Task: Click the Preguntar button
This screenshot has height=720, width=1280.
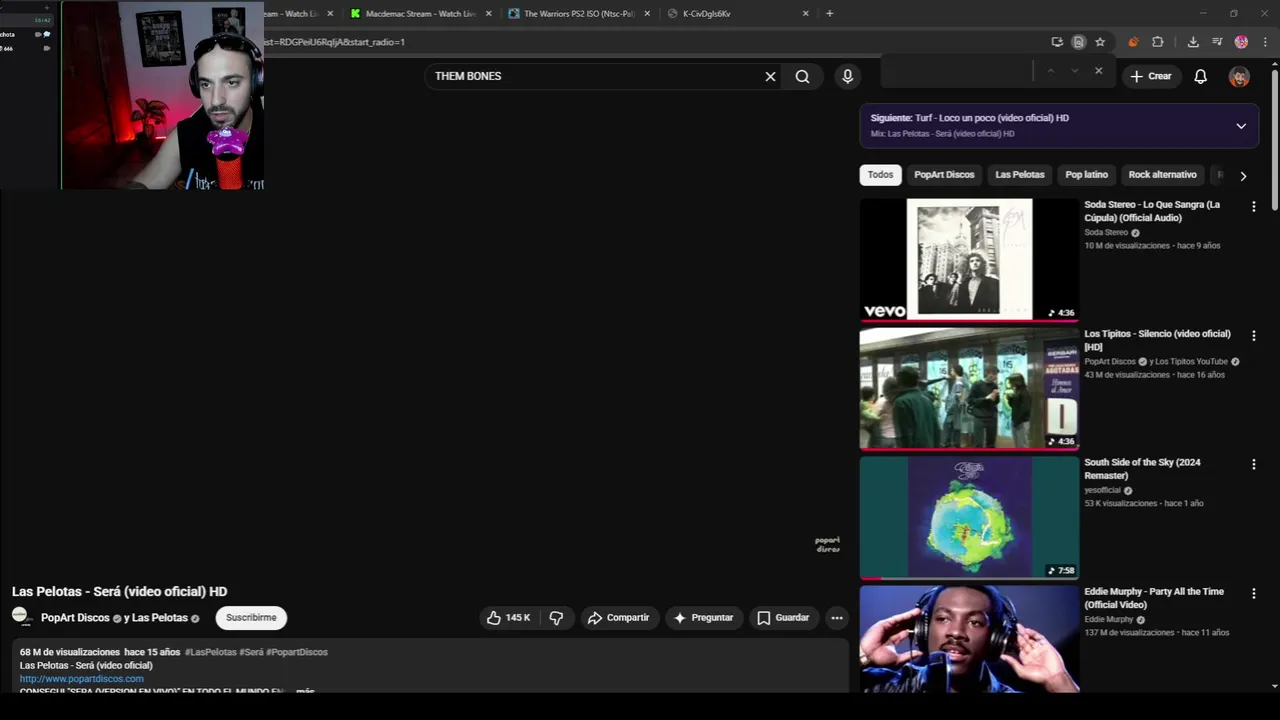Action: (704, 618)
